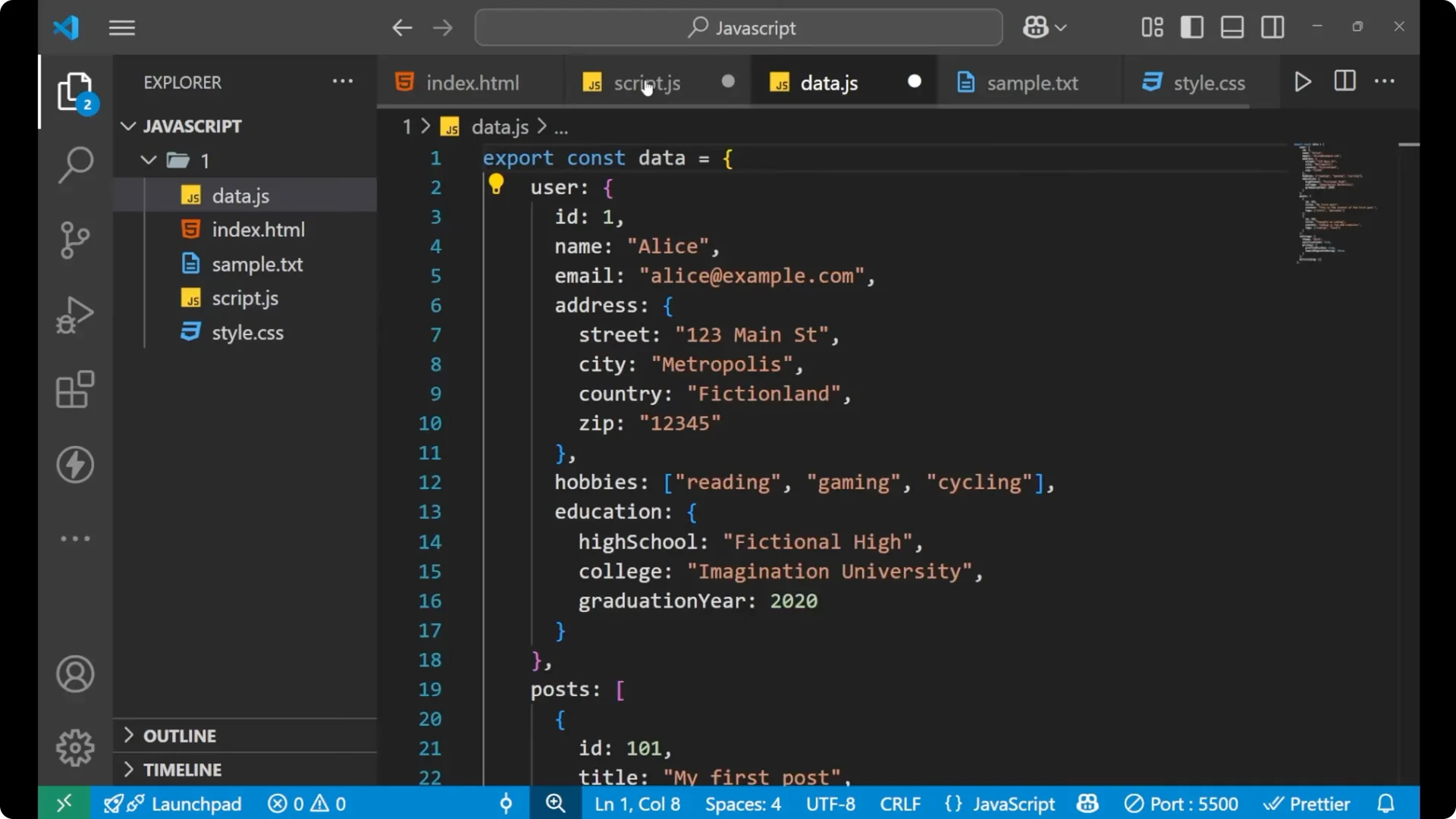Collapse folder 1 in the explorer
1456x819 pixels.
(x=149, y=160)
